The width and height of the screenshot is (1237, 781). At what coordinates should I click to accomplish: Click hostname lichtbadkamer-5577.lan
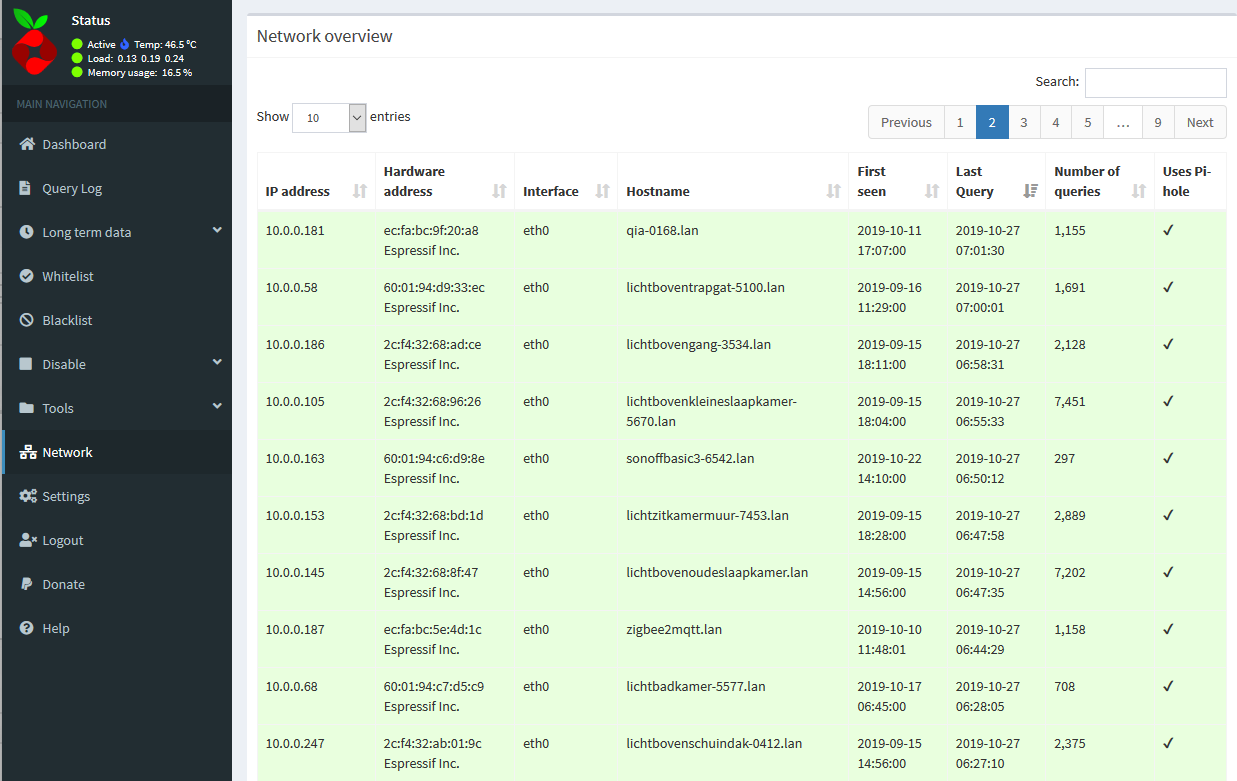pos(696,686)
